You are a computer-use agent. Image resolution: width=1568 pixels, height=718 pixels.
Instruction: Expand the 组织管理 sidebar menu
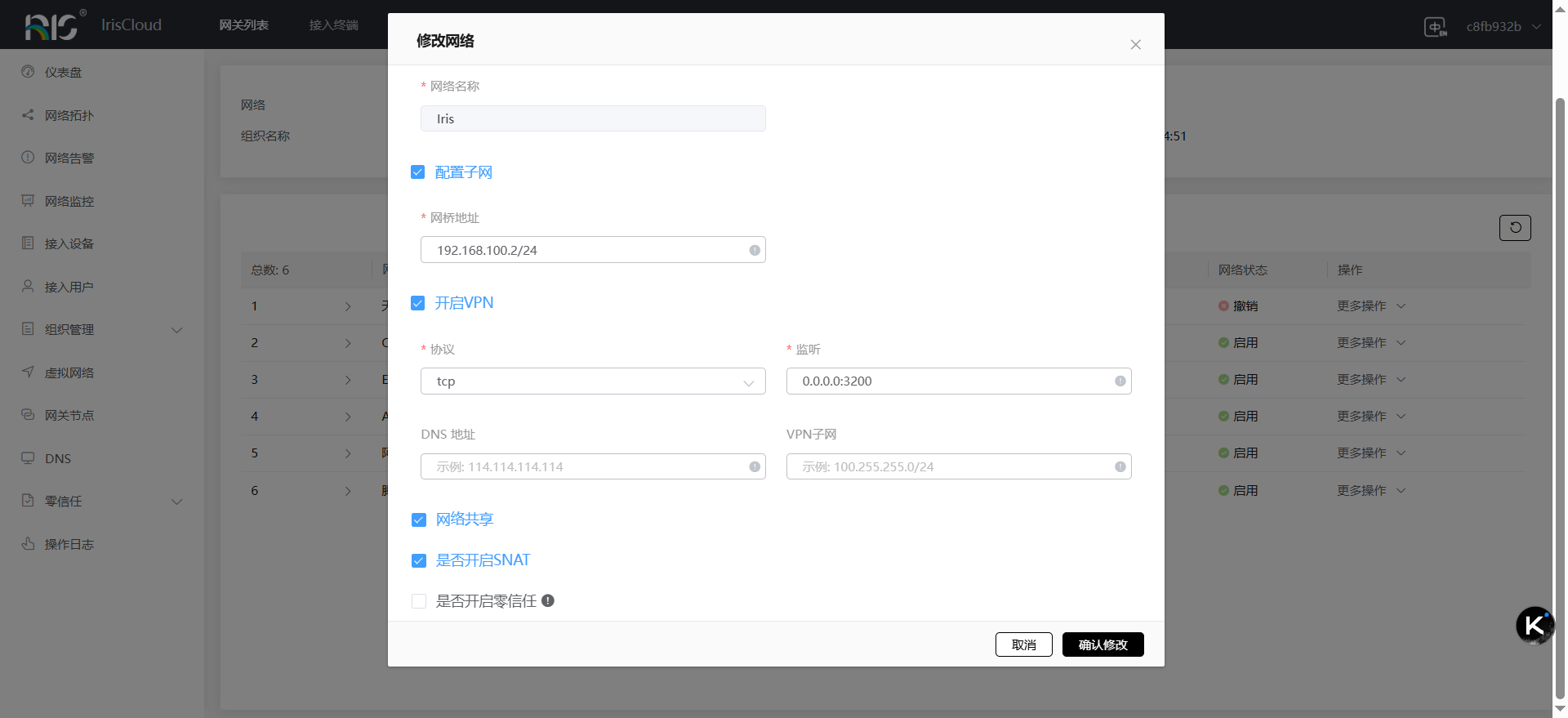102,330
